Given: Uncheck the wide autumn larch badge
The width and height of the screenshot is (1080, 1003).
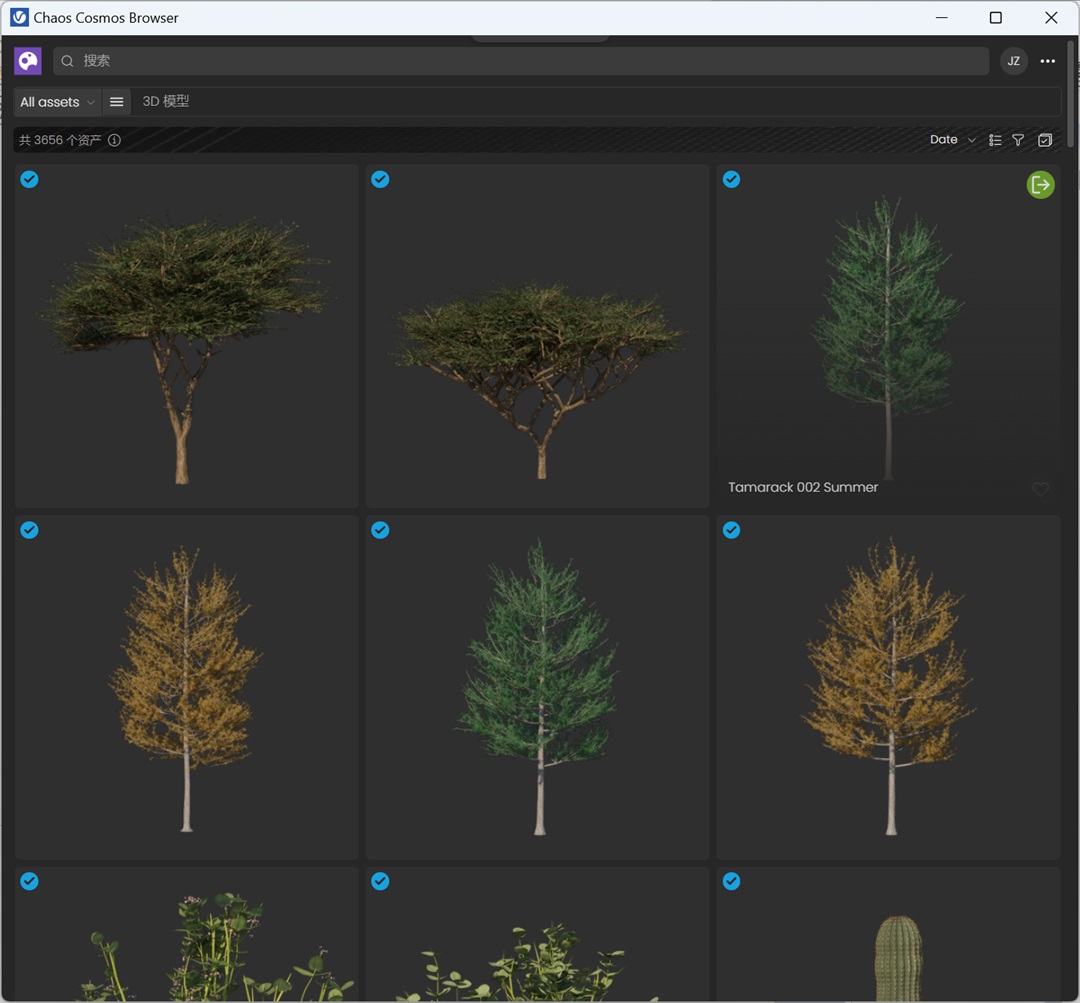Looking at the screenshot, I should coord(731,530).
